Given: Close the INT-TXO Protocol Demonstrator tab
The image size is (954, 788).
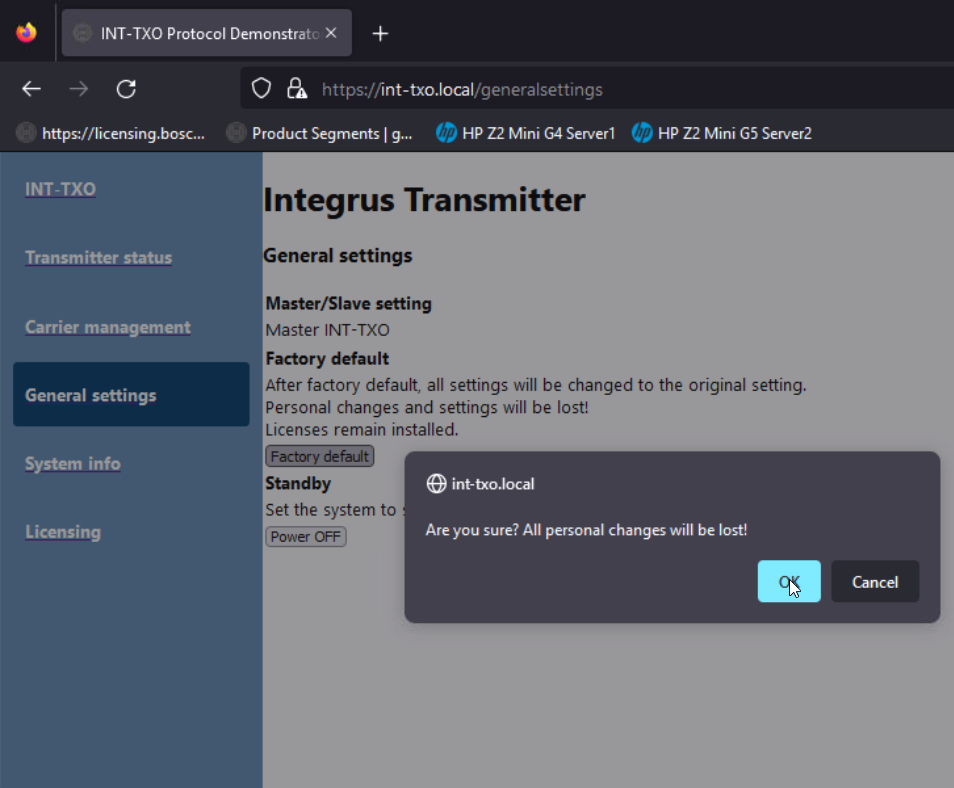Looking at the screenshot, I should 331,33.
